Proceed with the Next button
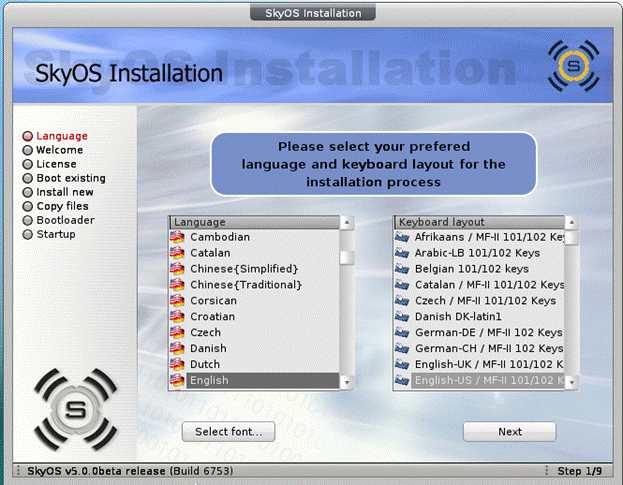 510,431
